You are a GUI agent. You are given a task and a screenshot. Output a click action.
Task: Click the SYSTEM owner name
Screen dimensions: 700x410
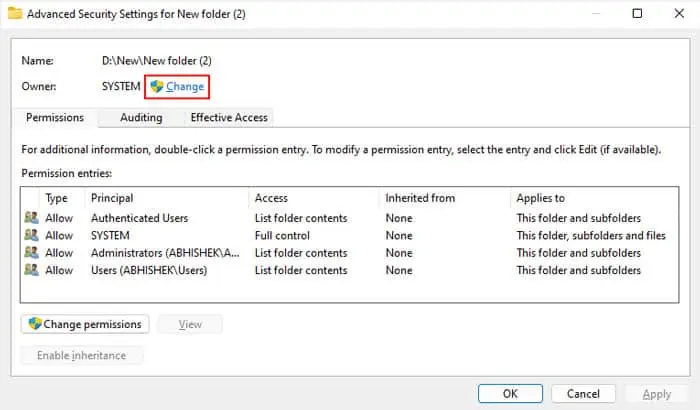pos(121,86)
